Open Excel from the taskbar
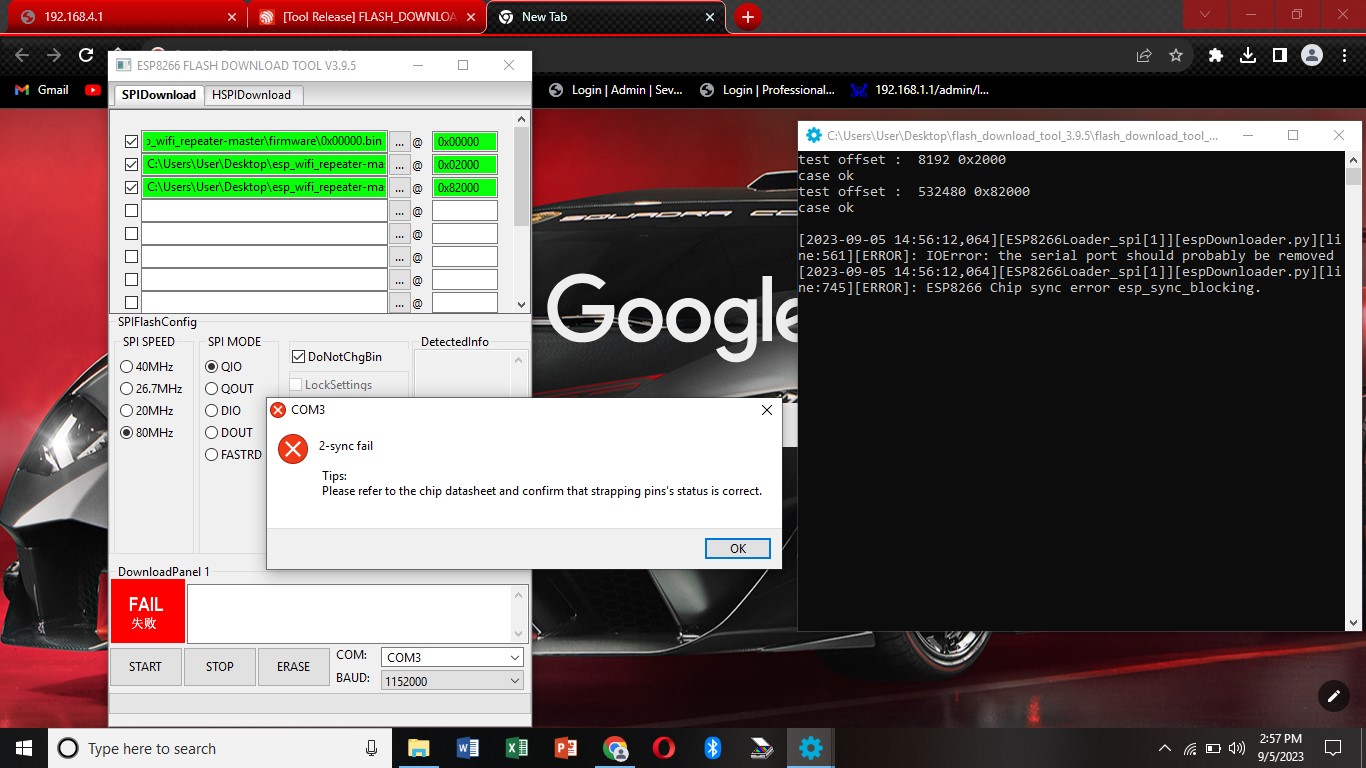 pos(516,748)
